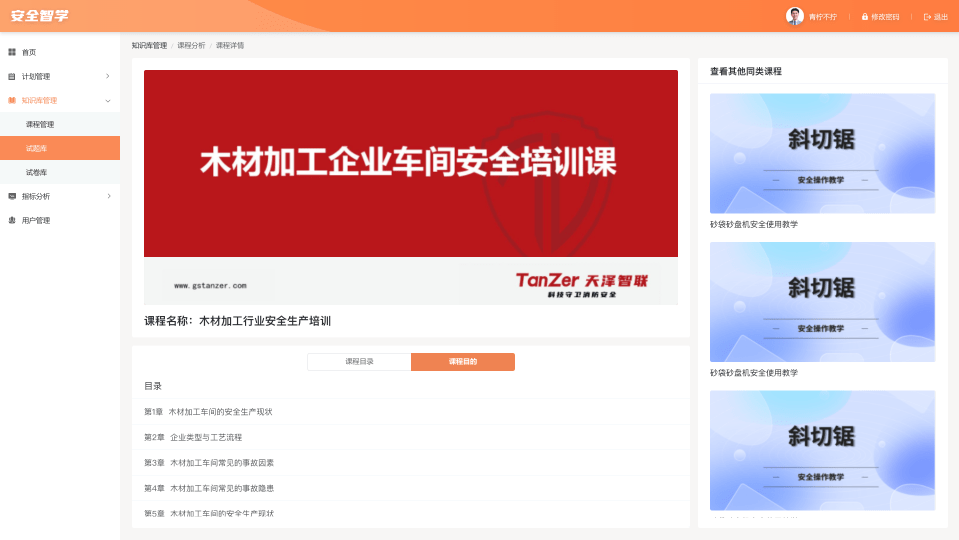Click the 指标分析 monitor icon
The width and height of the screenshot is (959, 540).
coord(12,196)
